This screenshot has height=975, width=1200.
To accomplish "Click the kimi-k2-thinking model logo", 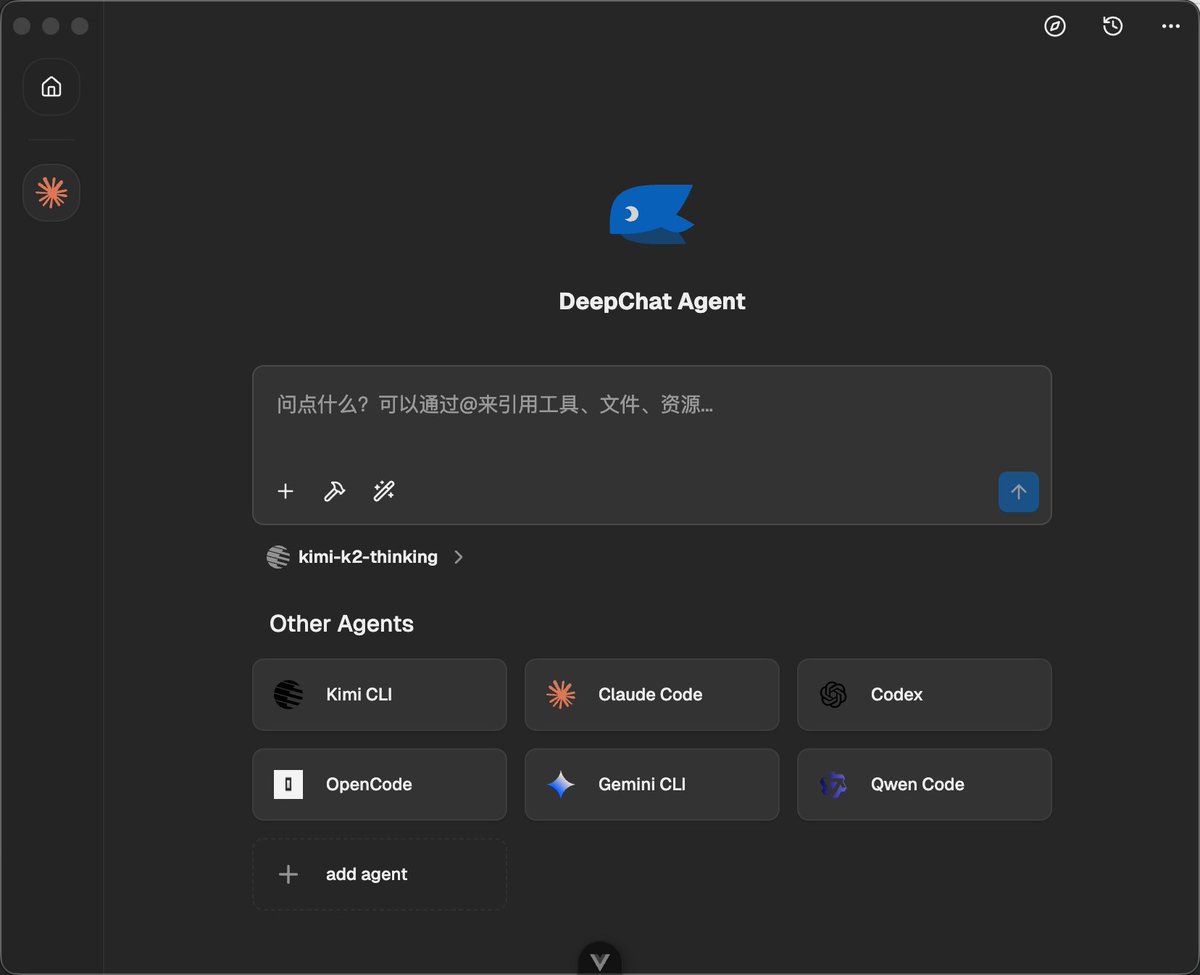I will click(x=277, y=557).
